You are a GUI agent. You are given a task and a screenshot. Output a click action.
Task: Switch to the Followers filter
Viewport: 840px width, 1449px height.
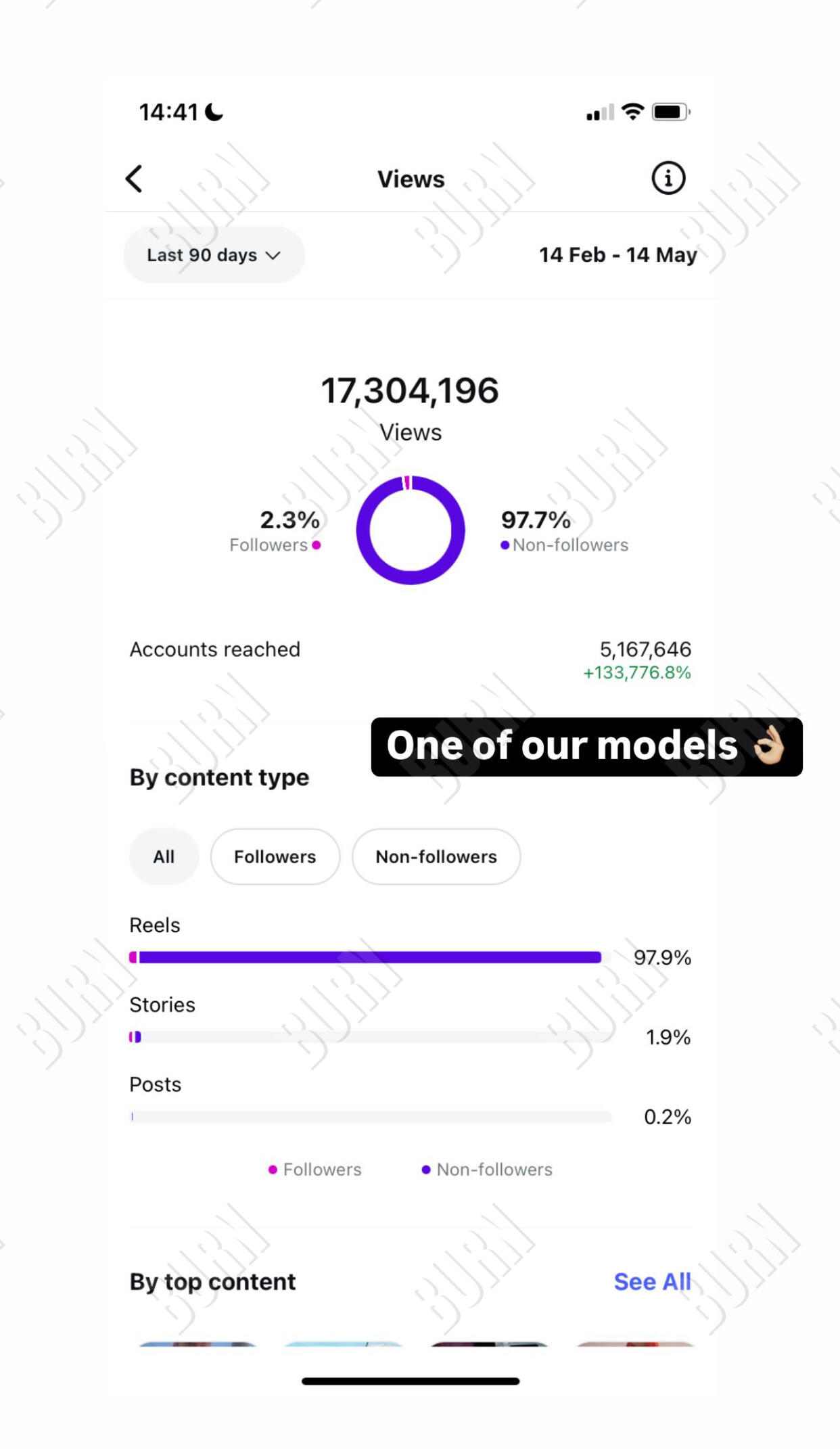point(275,856)
